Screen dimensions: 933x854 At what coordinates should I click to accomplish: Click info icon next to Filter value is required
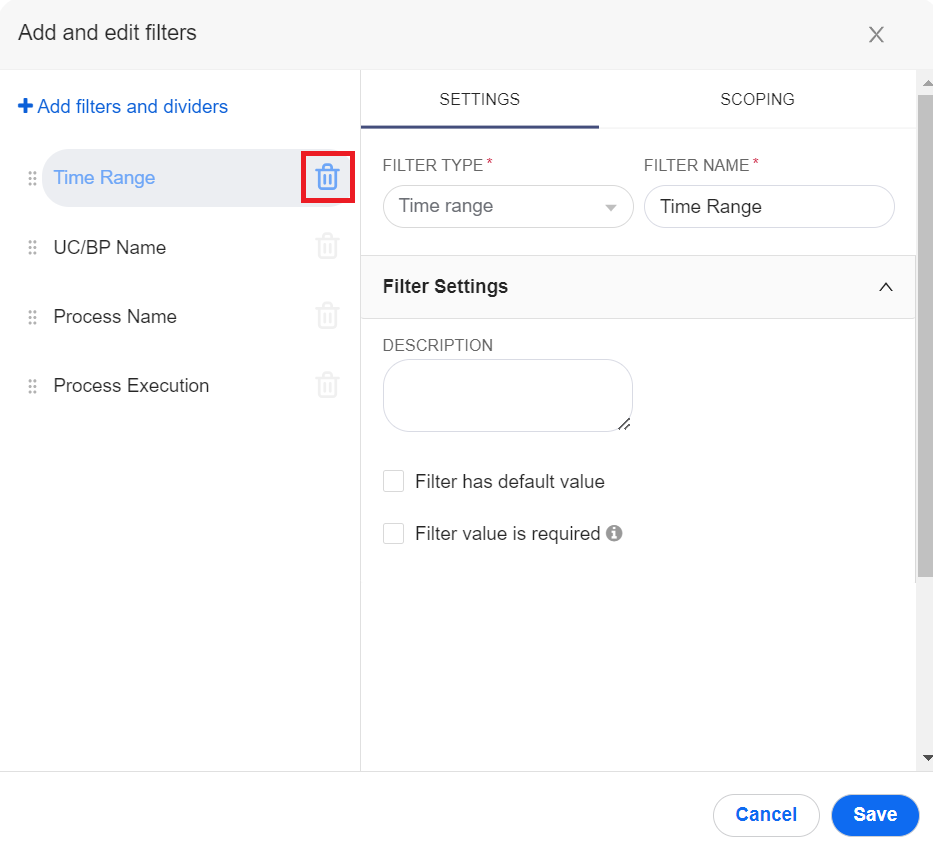click(614, 533)
